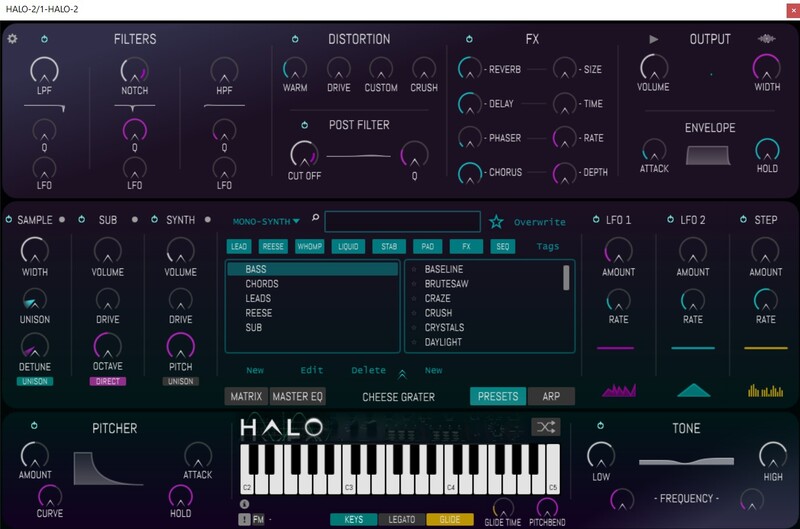
Task: Favorite the preset with the star icon
Action: coord(496,222)
